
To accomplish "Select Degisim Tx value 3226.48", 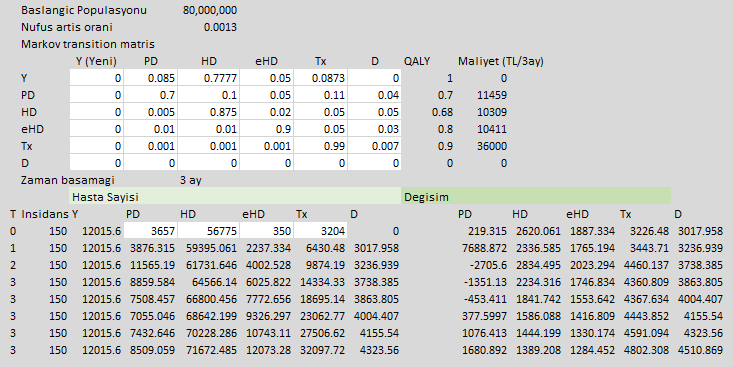I will pyautogui.click(x=649, y=231).
